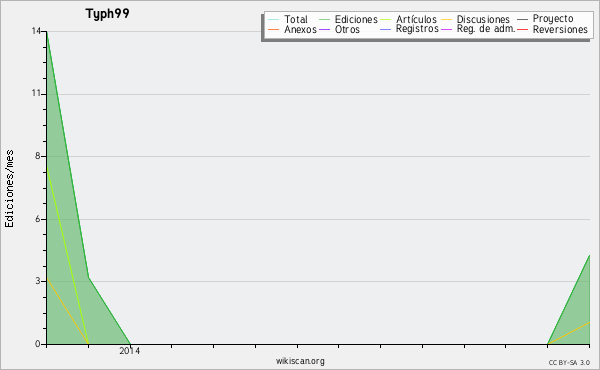Click the Ediciones/mes axis title
The height and width of the screenshot is (370, 600).
click(9, 189)
